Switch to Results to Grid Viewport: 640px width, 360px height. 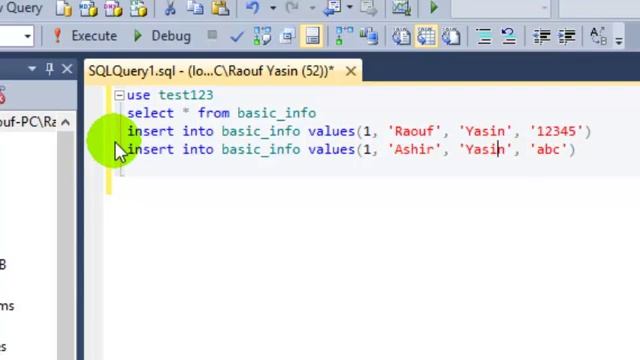(426, 36)
